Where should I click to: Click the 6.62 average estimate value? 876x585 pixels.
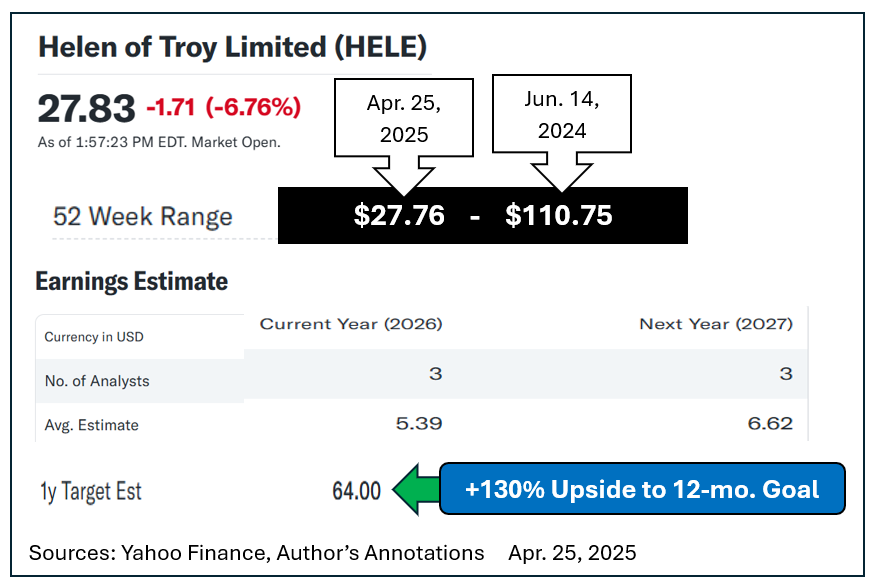pos(770,424)
